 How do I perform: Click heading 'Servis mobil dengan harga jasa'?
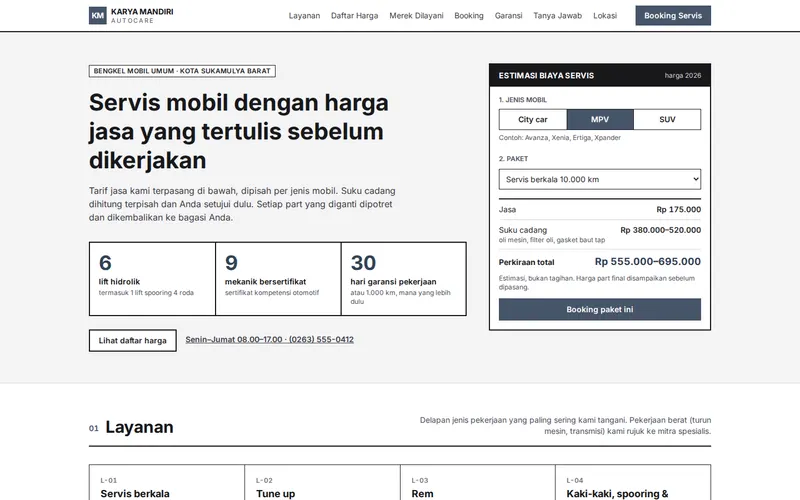coord(239,131)
